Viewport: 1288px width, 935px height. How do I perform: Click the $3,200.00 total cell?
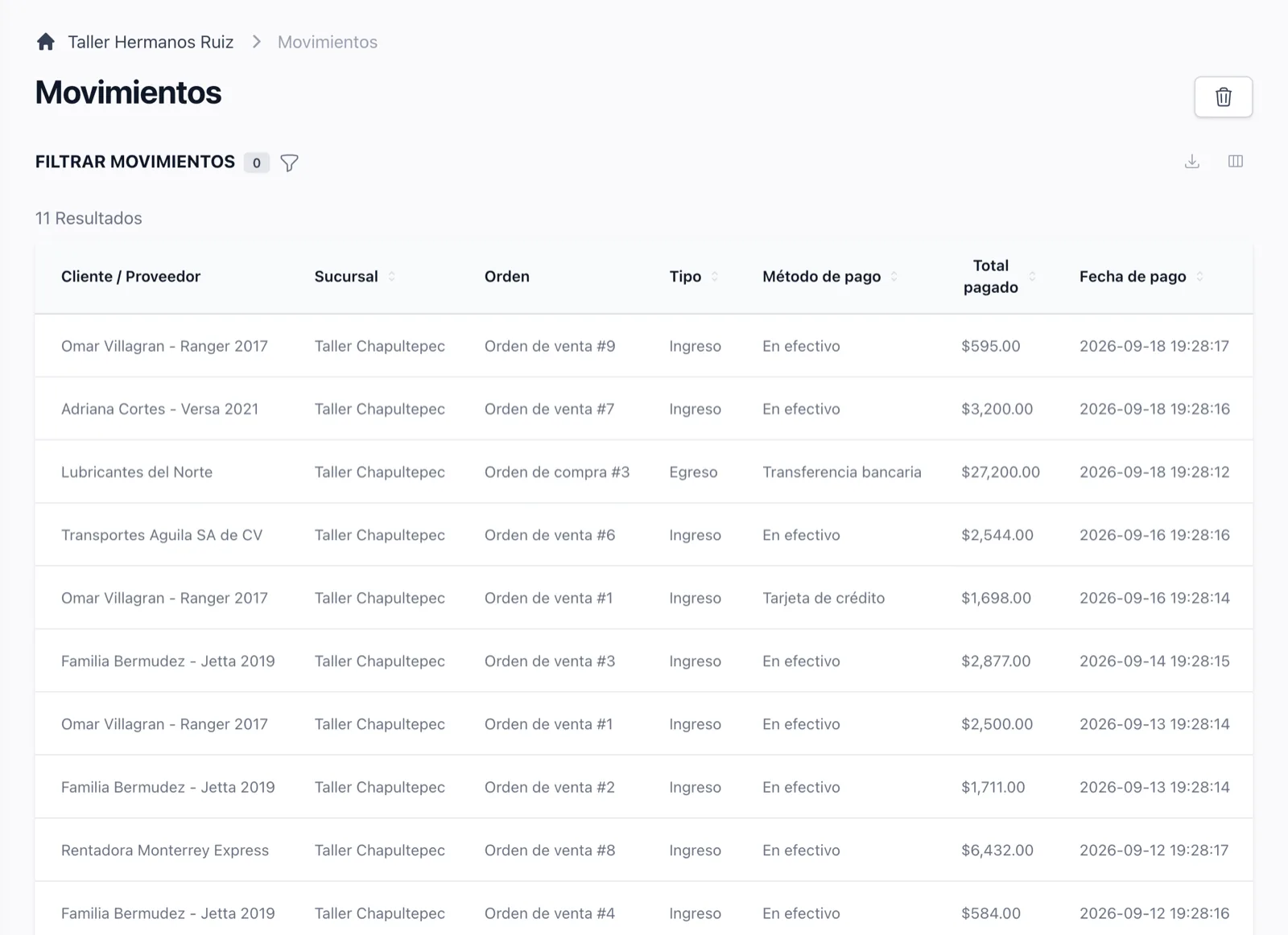pyautogui.click(x=997, y=409)
